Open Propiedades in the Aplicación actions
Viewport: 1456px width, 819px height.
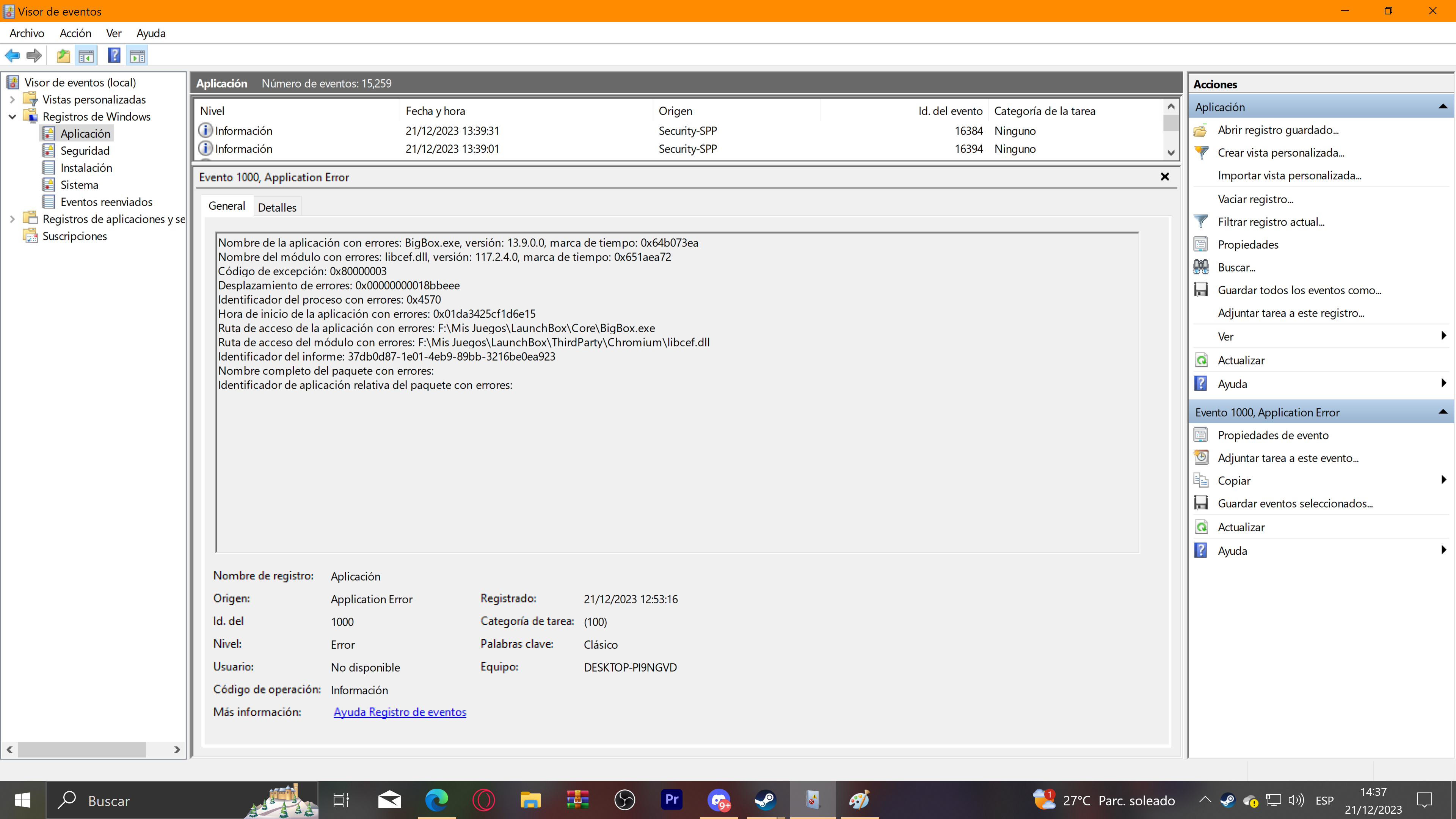click(1247, 244)
